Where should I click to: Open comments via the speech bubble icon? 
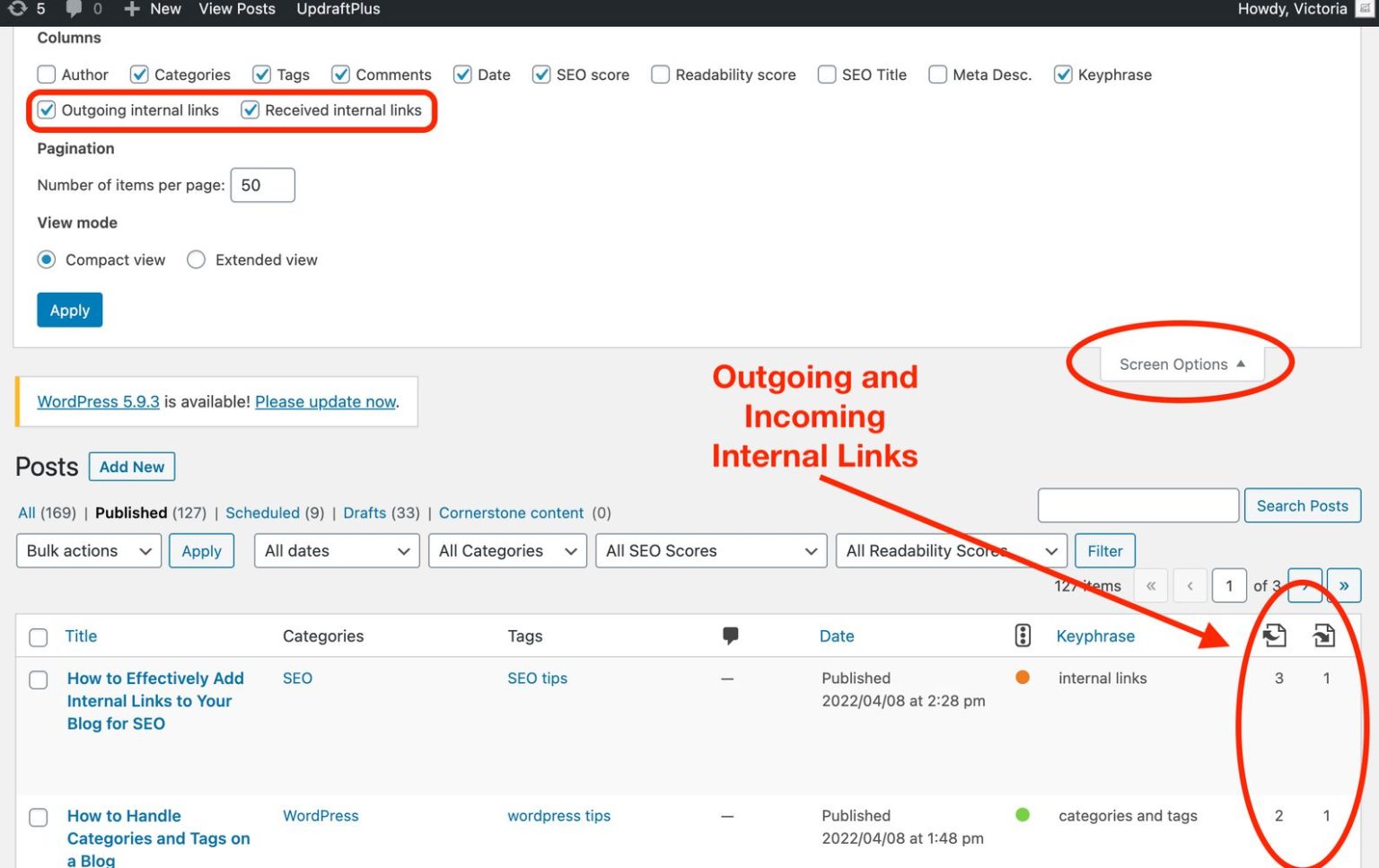[x=75, y=9]
